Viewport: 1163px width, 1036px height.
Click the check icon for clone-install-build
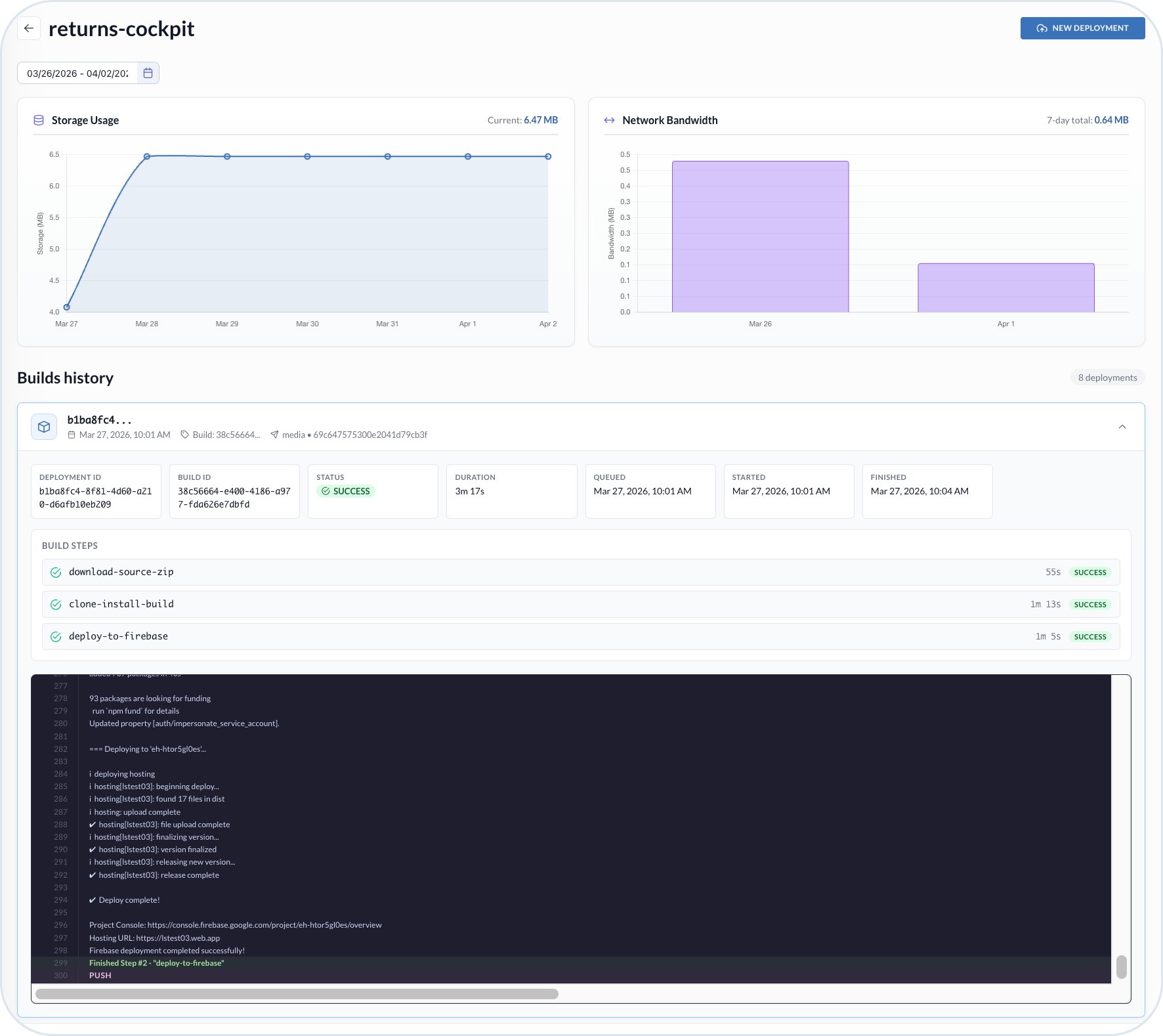(56, 605)
